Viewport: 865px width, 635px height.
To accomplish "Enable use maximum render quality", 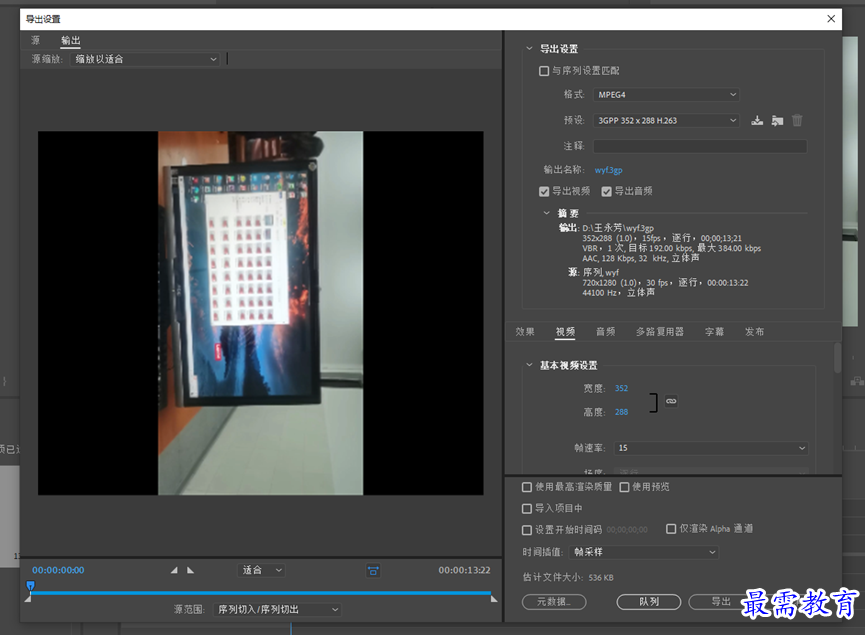I will click(x=527, y=487).
